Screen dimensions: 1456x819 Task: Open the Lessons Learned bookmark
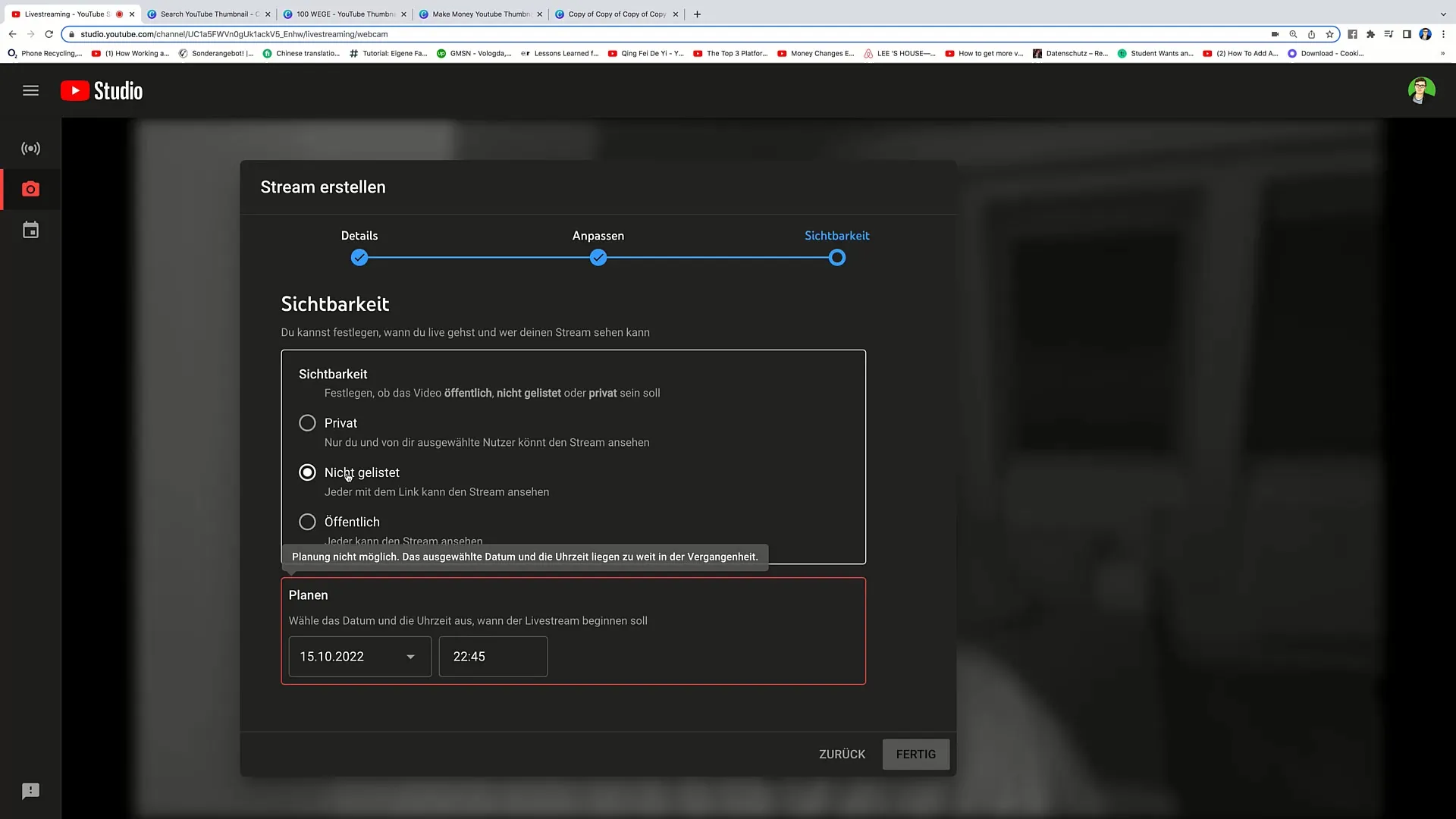pyautogui.click(x=560, y=54)
